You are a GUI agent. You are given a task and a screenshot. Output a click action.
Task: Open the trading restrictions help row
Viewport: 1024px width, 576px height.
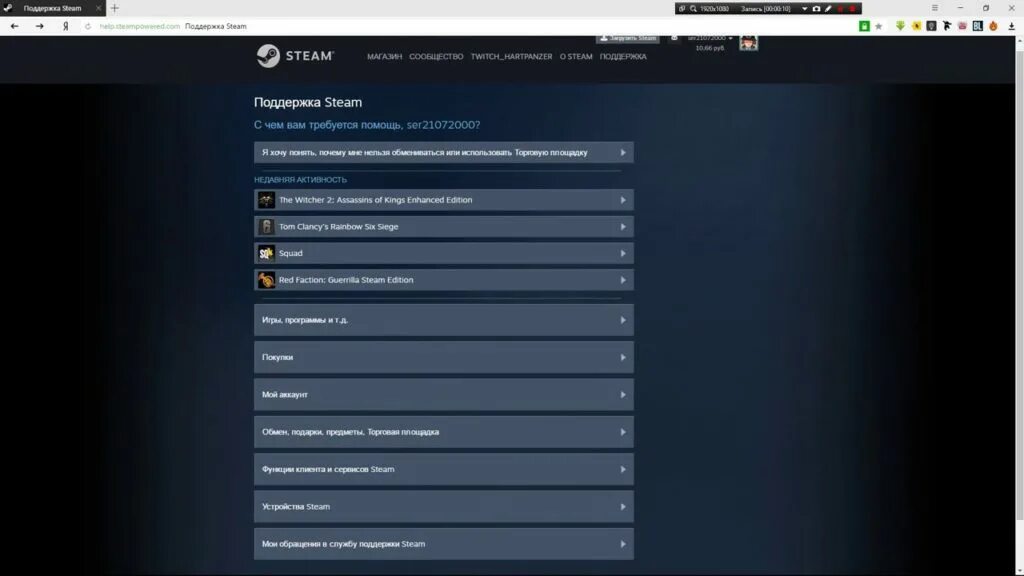pos(443,152)
